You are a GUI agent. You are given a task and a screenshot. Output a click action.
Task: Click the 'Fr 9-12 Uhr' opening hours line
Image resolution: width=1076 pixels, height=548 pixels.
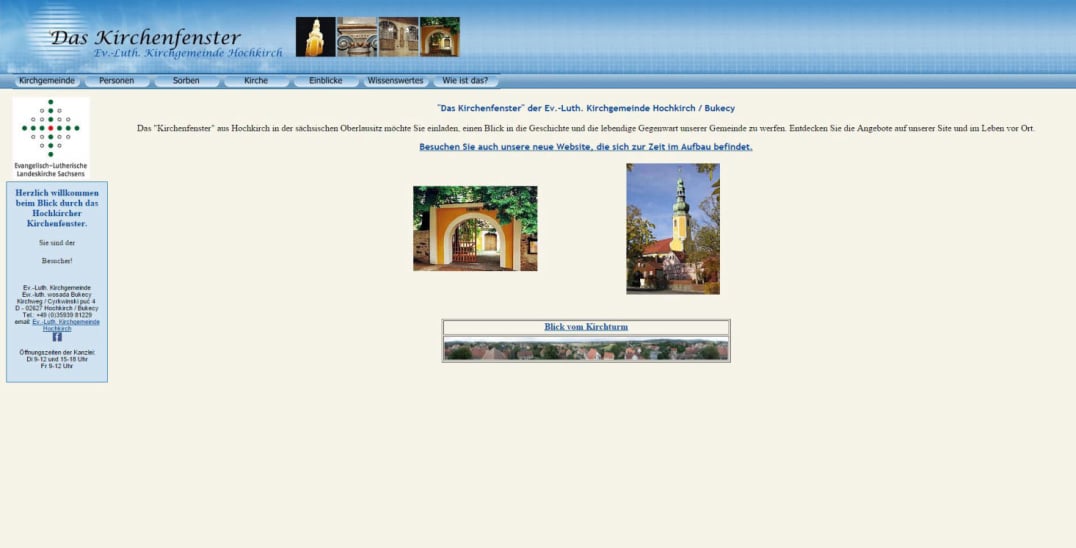[57, 366]
